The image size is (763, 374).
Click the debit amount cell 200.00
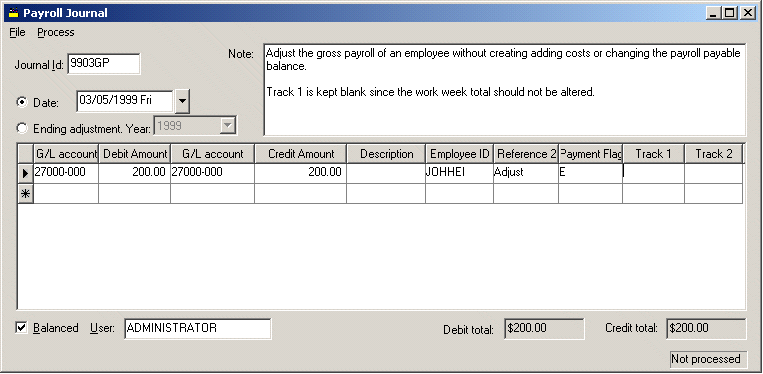(x=134, y=173)
